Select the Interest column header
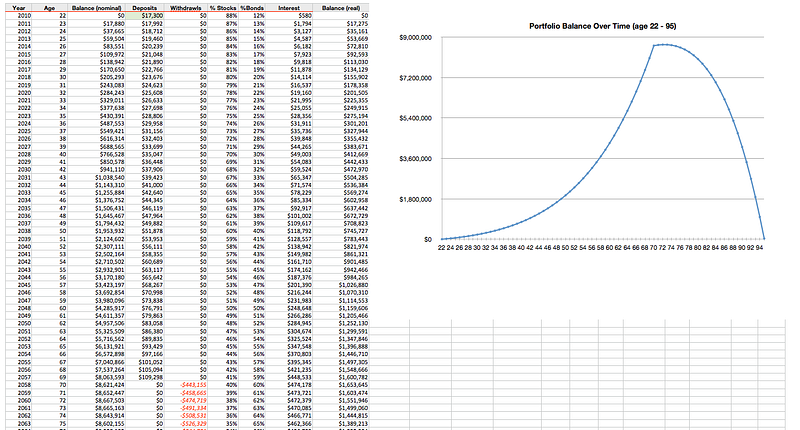Viewport: 800px width, 430px height. [x=289, y=8]
